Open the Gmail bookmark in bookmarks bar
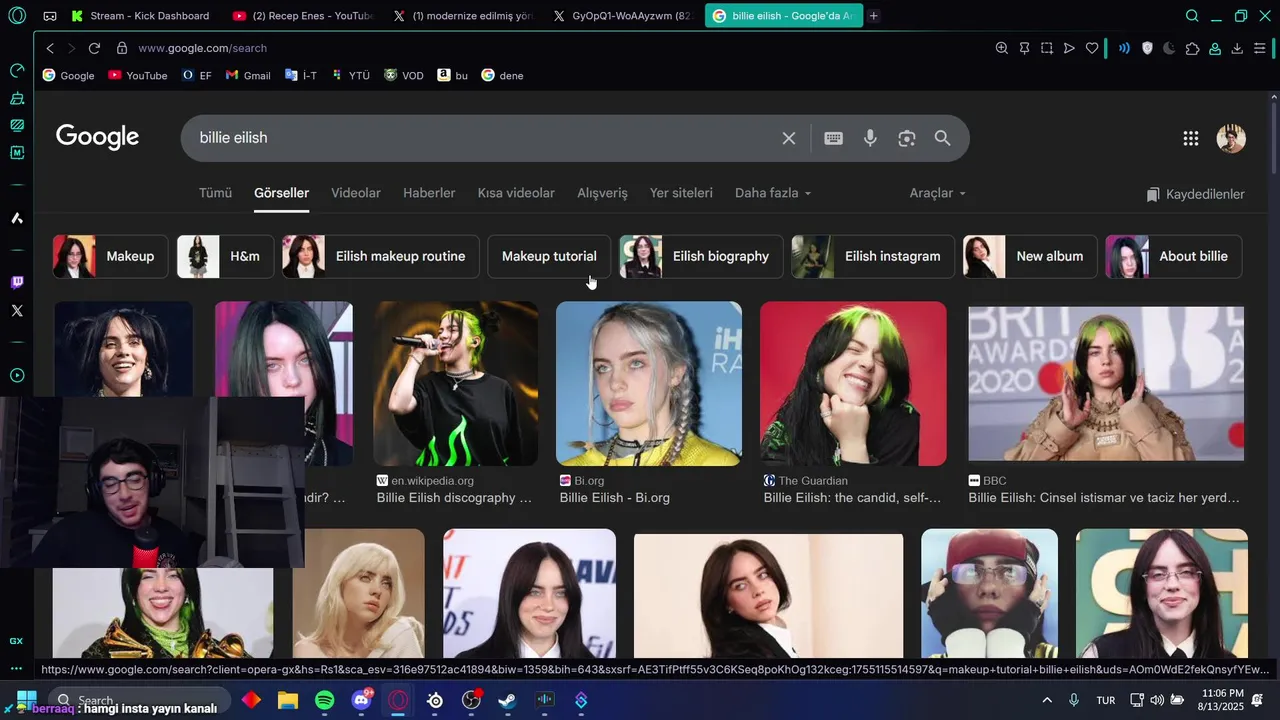The image size is (1280, 720). coord(248,75)
